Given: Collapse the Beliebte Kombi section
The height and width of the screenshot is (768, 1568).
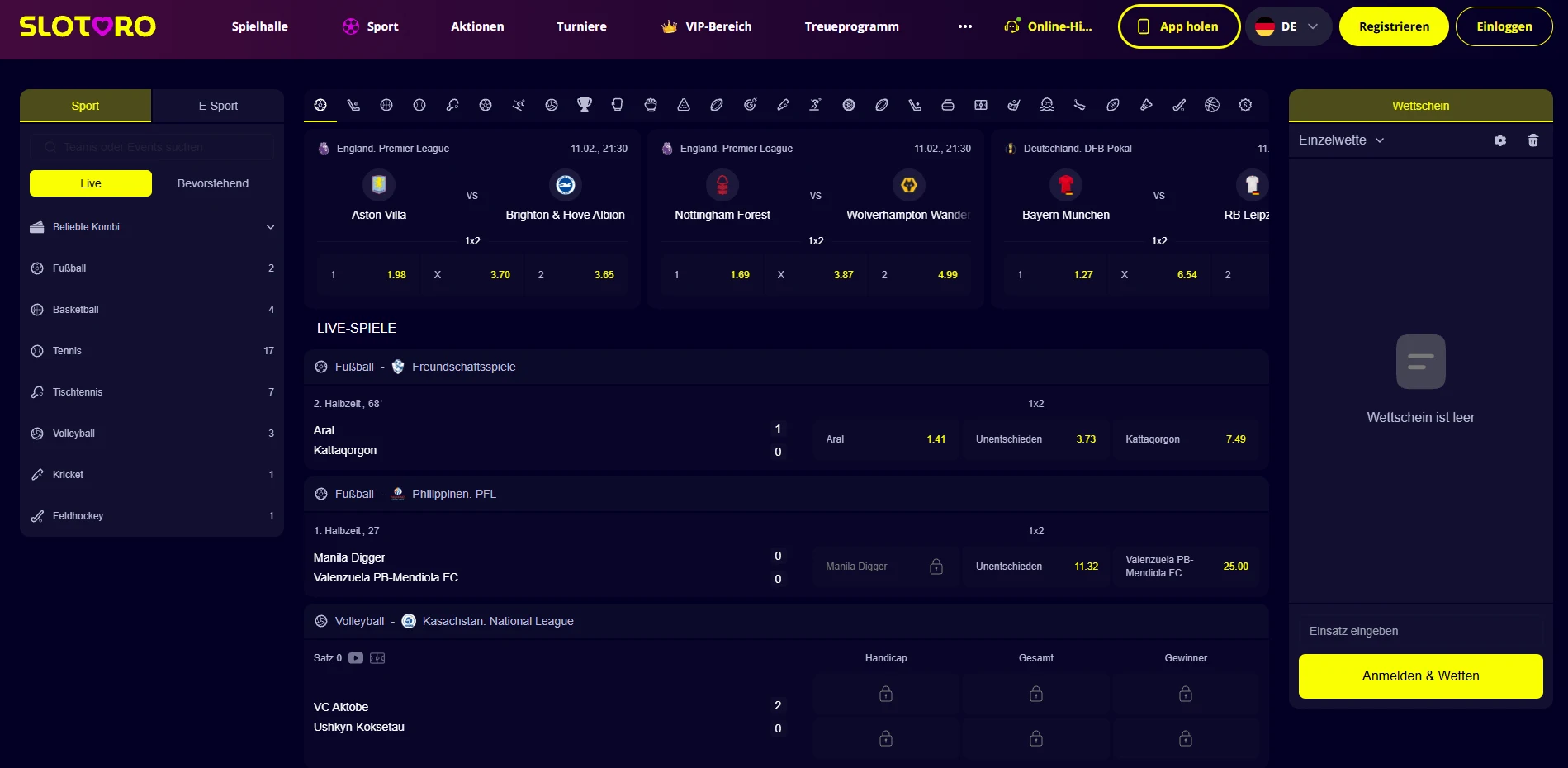Looking at the screenshot, I should 270,226.
